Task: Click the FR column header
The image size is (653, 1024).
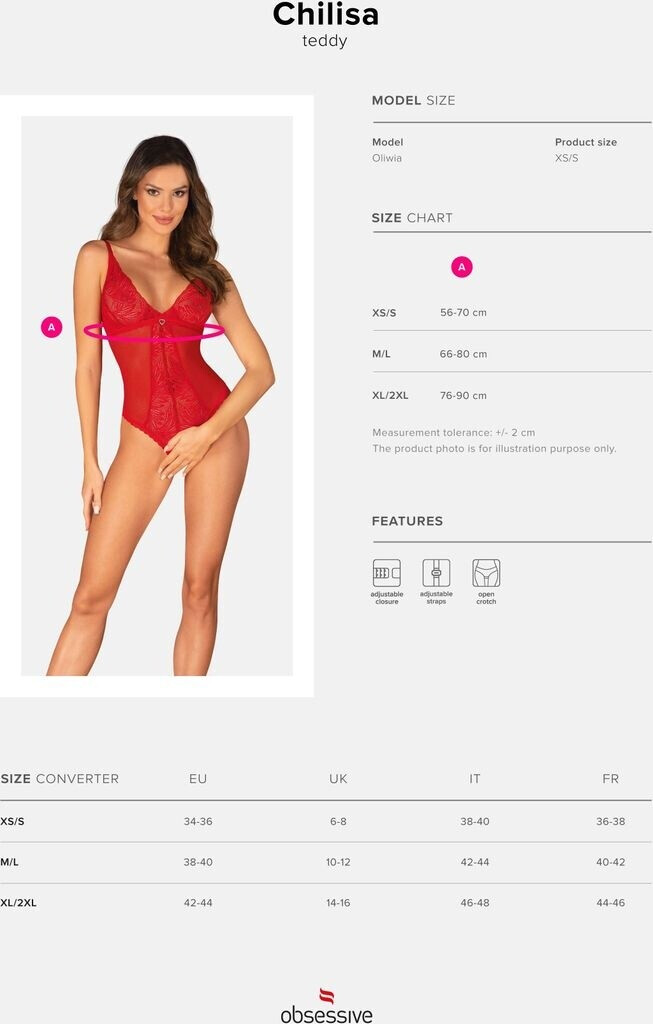Action: pyautogui.click(x=611, y=779)
